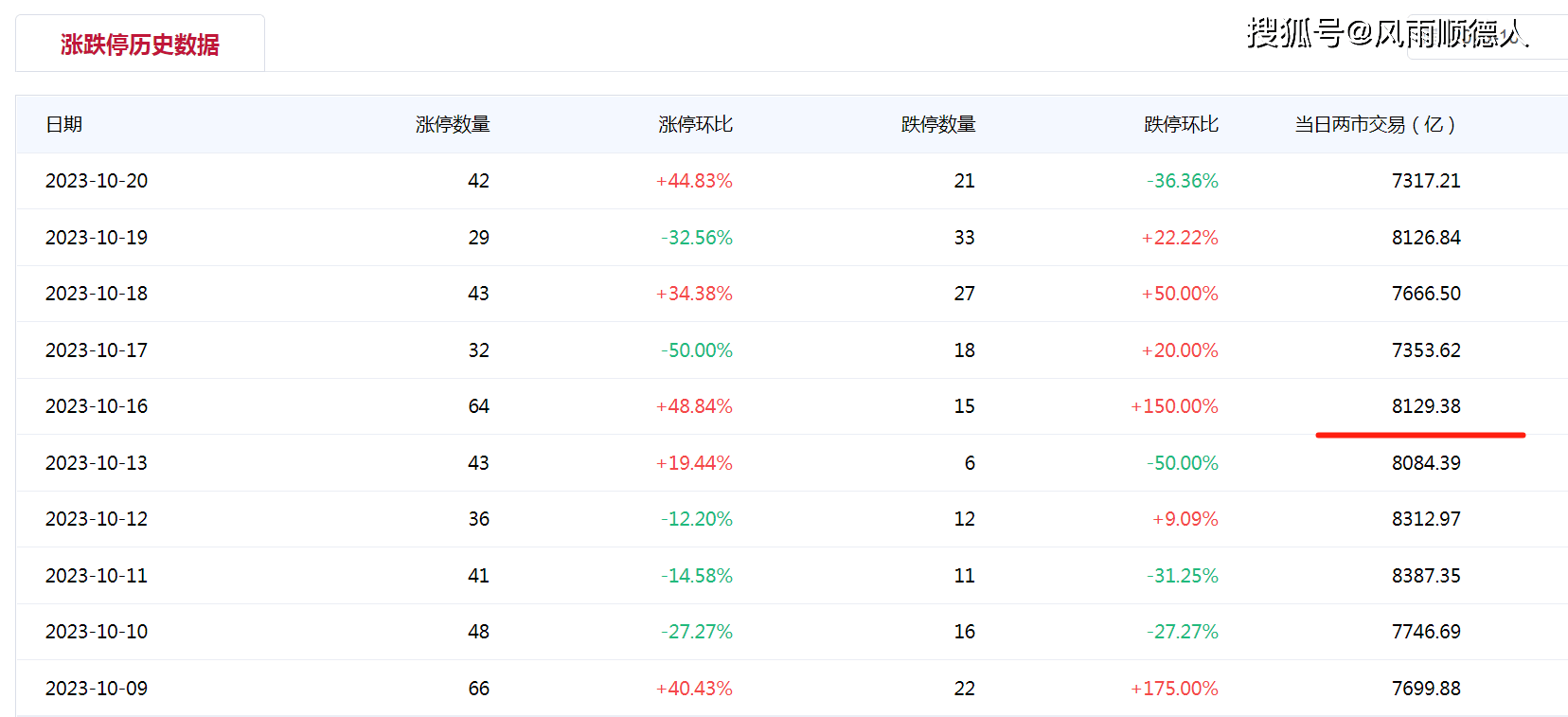
Task: Click the 跌停数量 column header
Action: pos(937,124)
